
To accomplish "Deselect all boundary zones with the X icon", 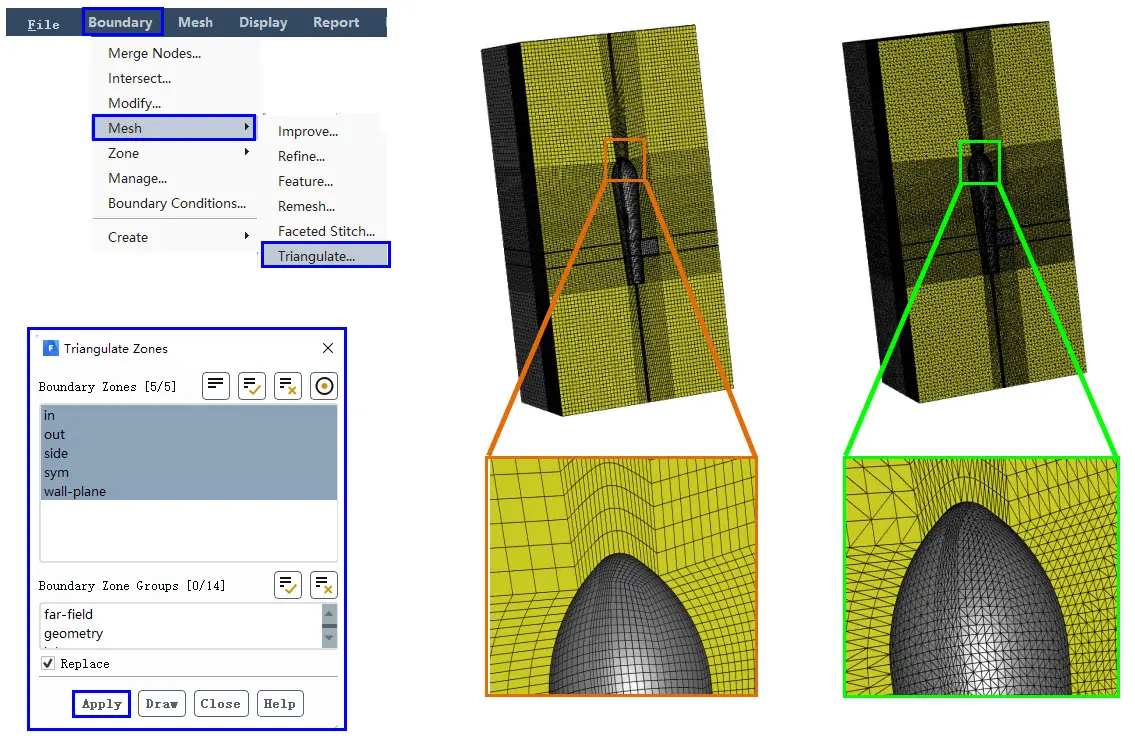I will point(287,386).
